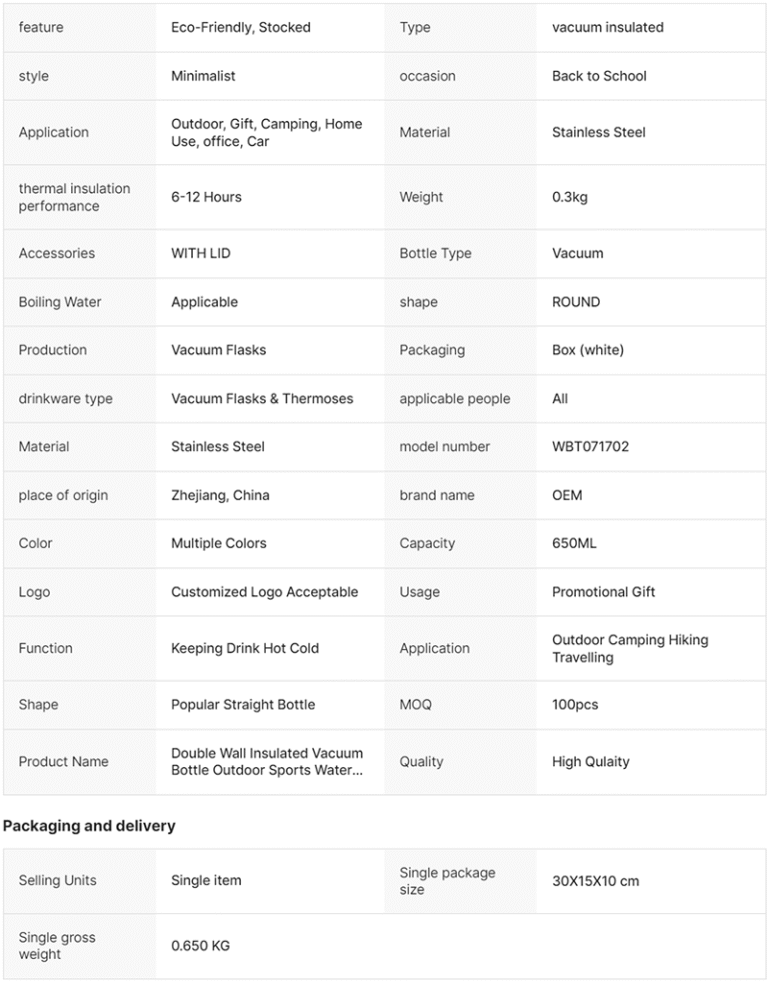768x984 pixels.
Task: Click the Selling Units value Single item
Action: (206, 880)
